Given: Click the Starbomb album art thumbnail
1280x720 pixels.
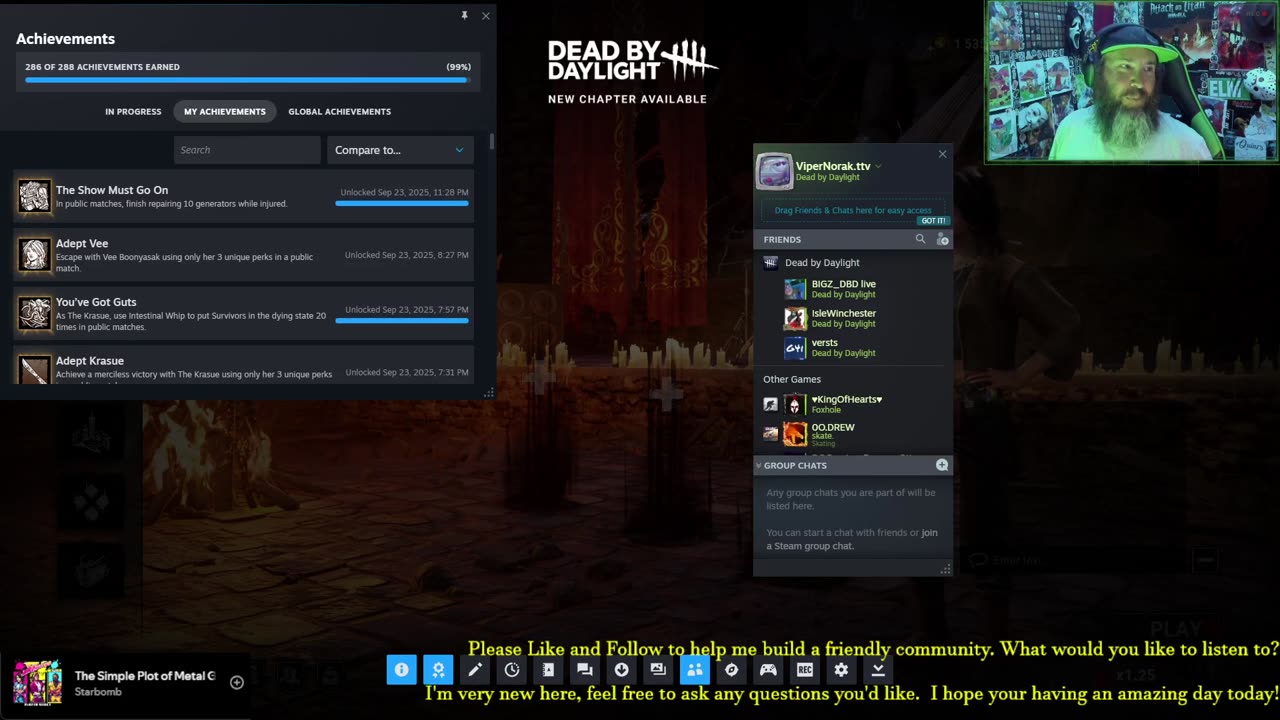Looking at the screenshot, I should (38, 683).
